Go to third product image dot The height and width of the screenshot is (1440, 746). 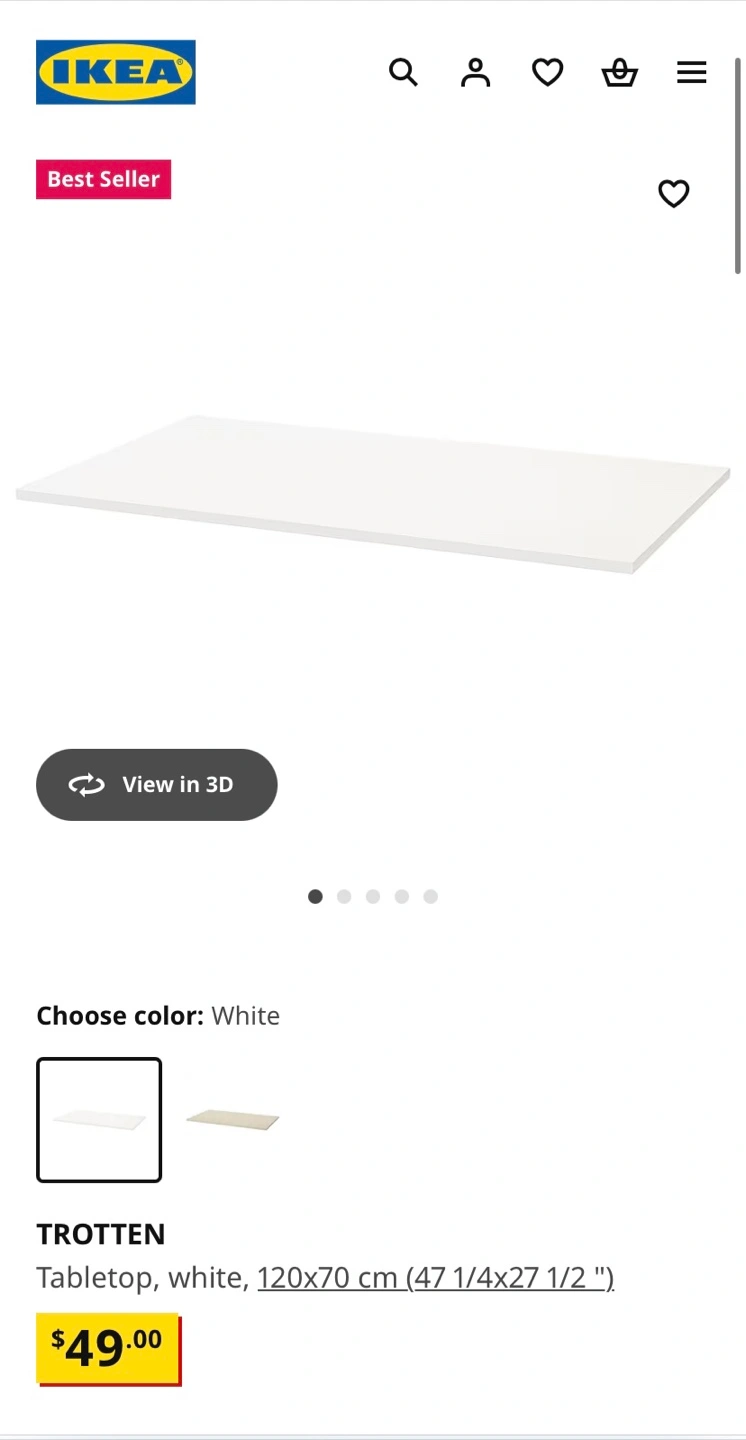(x=373, y=897)
